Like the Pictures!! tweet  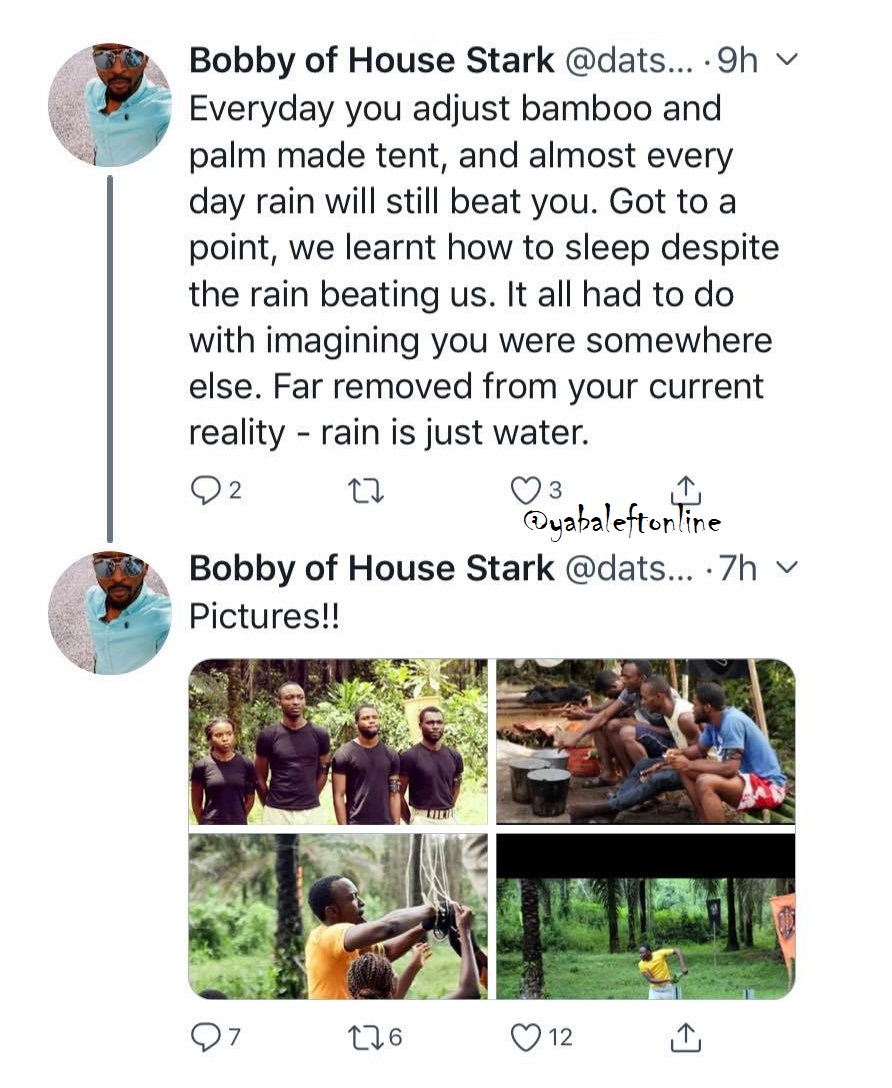525,1038
